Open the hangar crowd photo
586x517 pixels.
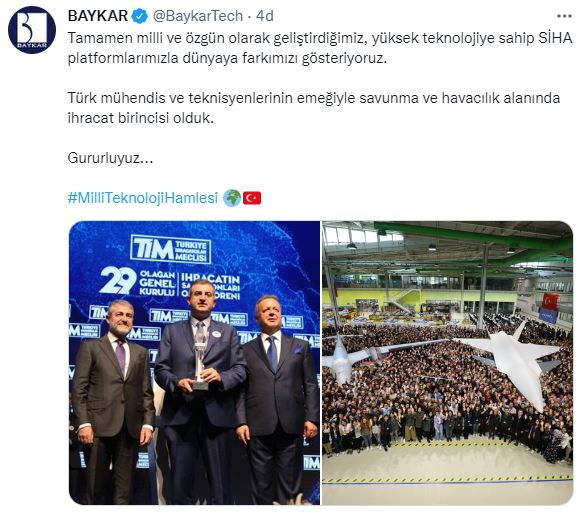tap(447, 363)
